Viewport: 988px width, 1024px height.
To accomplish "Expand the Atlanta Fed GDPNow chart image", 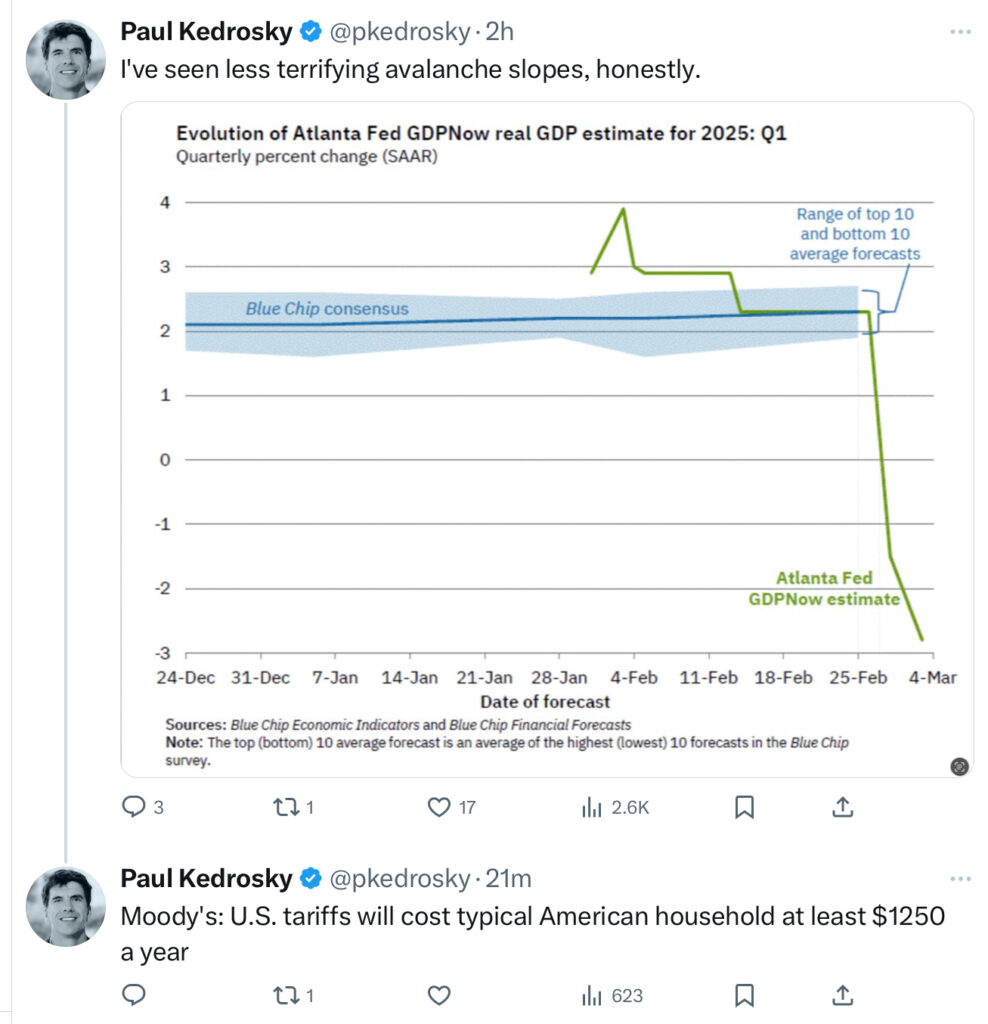I will point(547,440).
